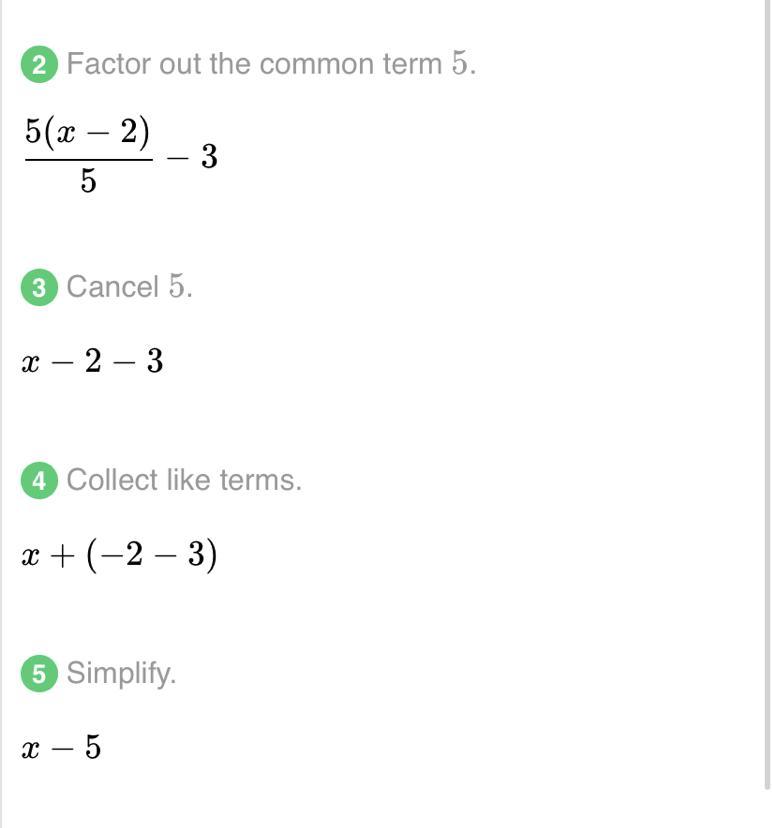
Task: Click the denominator 5 under the fraction
Action: pos(88,182)
